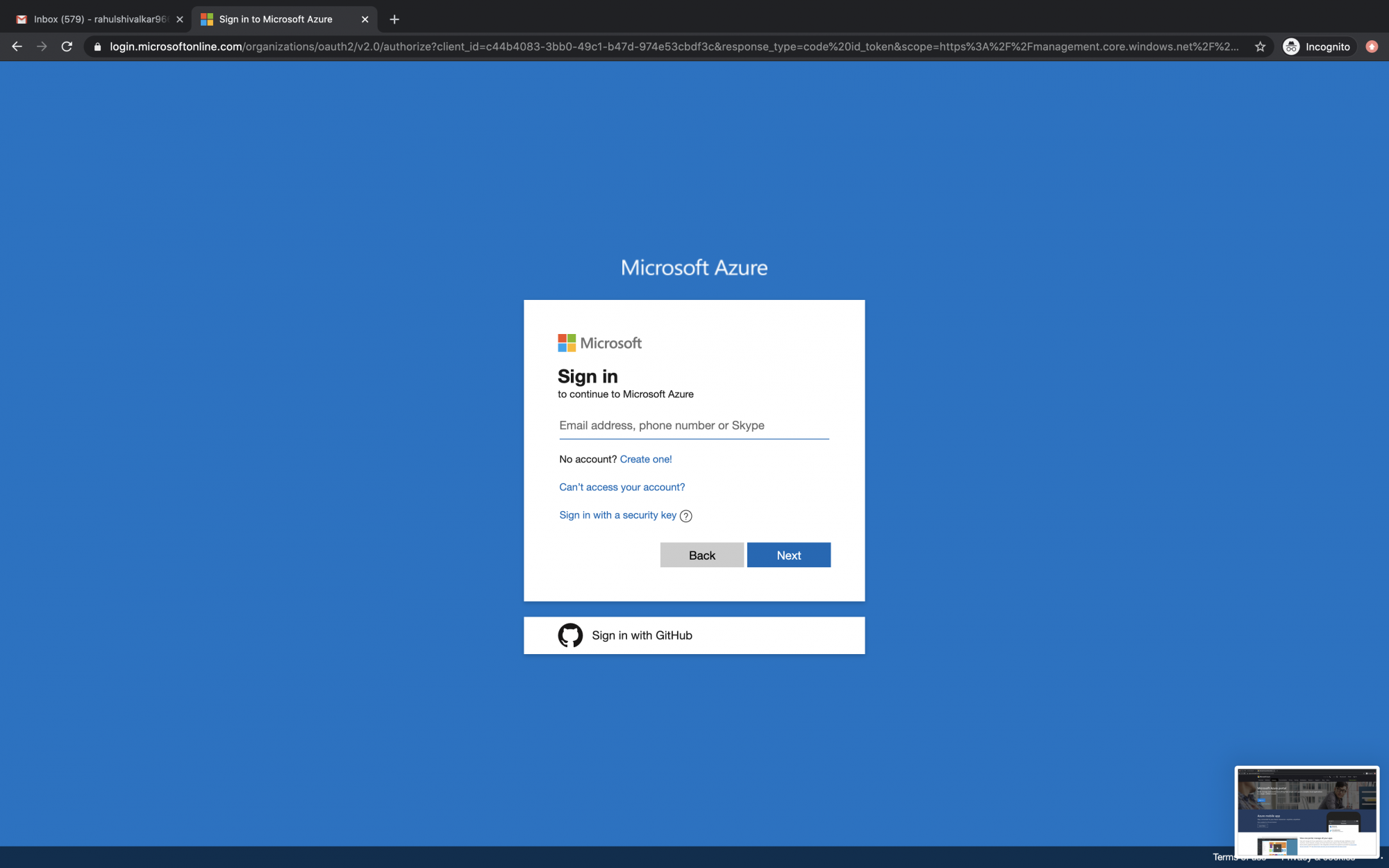Click the email address input field
This screenshot has width=1389, height=868.
(693, 425)
